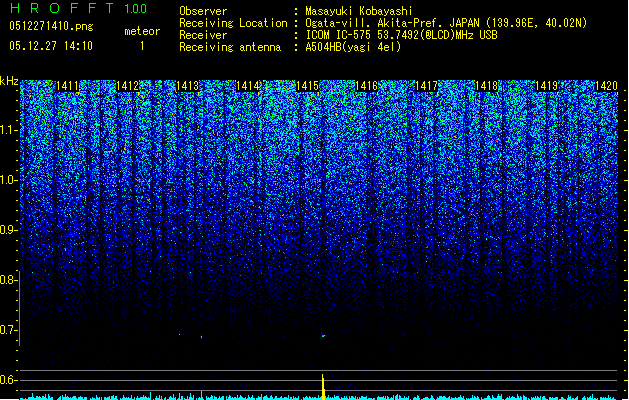Click the yellow signal spike in power graph
The width and height of the screenshot is (629, 400).
[323, 387]
